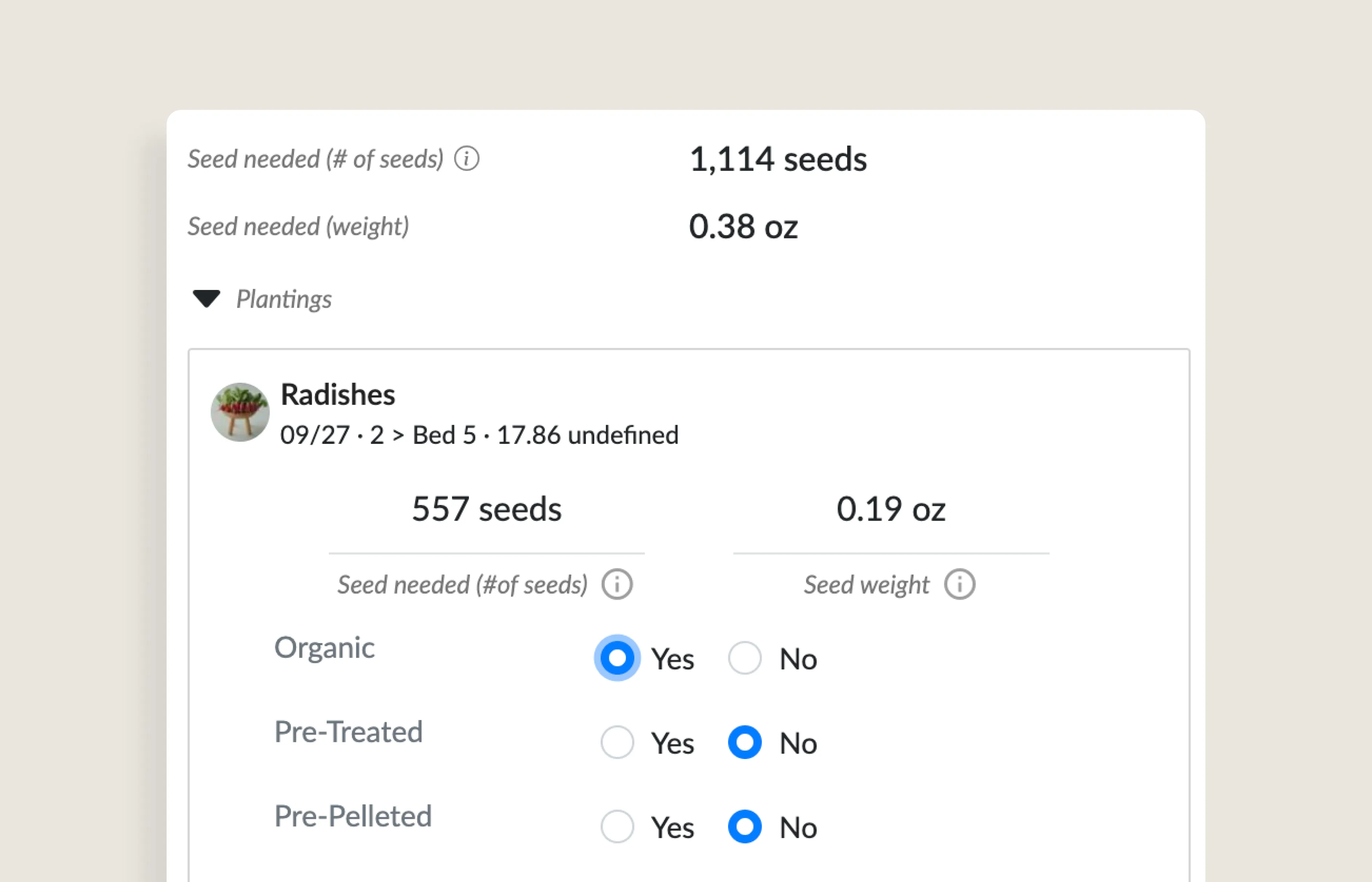Screen dimensions: 1372x882
Task: Choose No for Pre-Pelleted
Action: point(745,826)
